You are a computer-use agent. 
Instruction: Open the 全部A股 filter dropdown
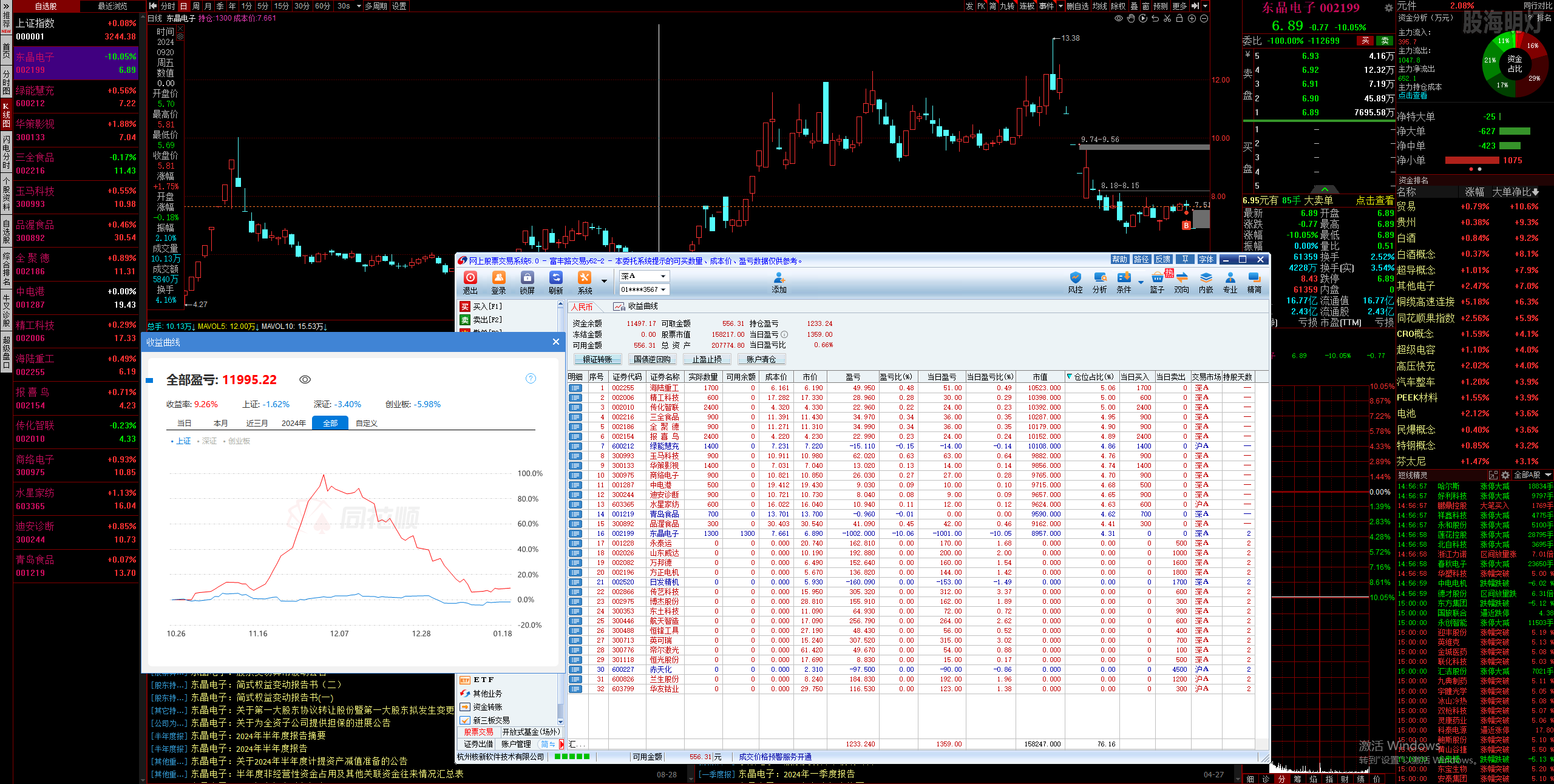coord(1532,475)
